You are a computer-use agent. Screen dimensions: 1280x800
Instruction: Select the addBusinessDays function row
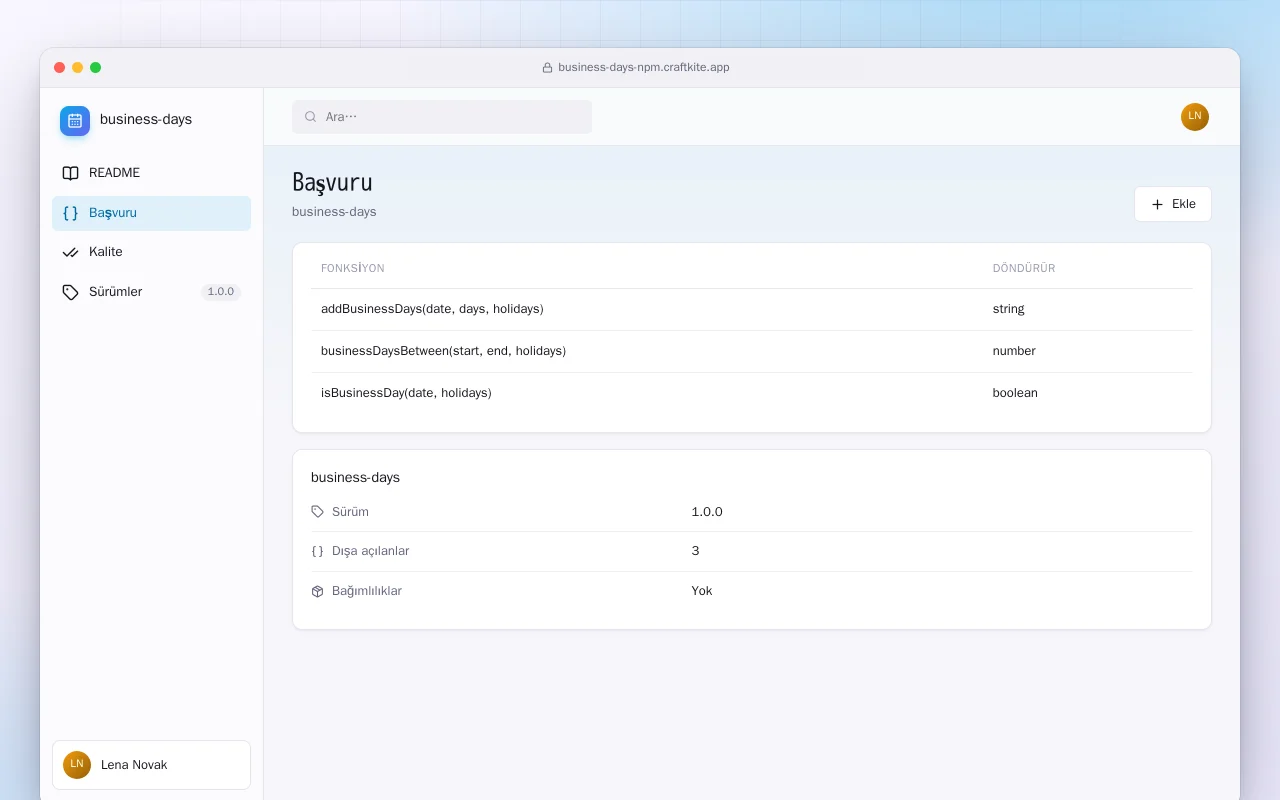[751, 309]
